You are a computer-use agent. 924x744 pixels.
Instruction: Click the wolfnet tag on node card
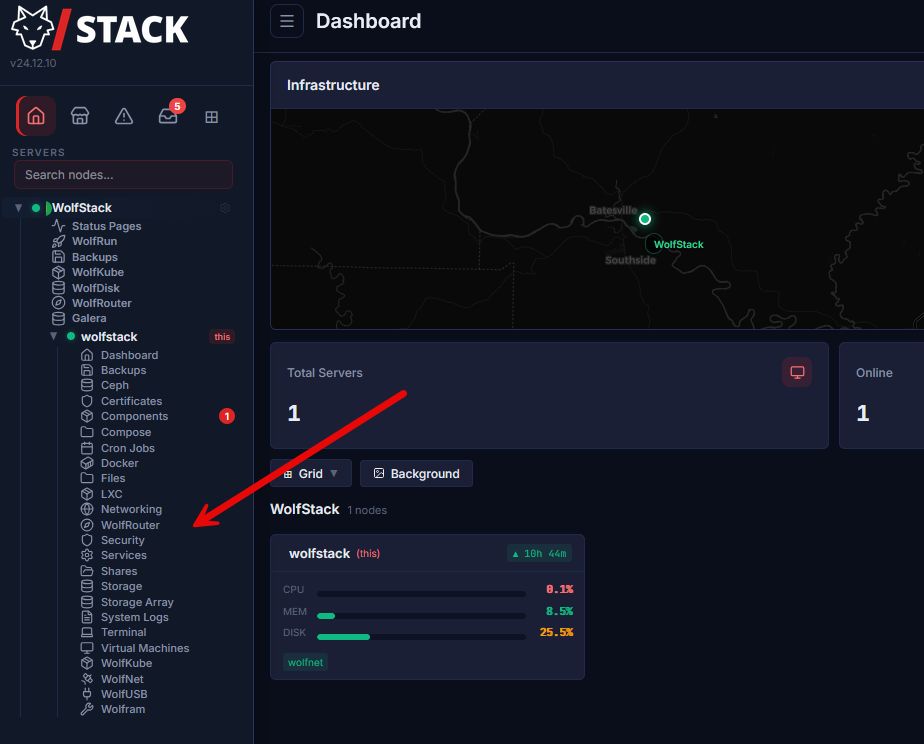click(305, 662)
